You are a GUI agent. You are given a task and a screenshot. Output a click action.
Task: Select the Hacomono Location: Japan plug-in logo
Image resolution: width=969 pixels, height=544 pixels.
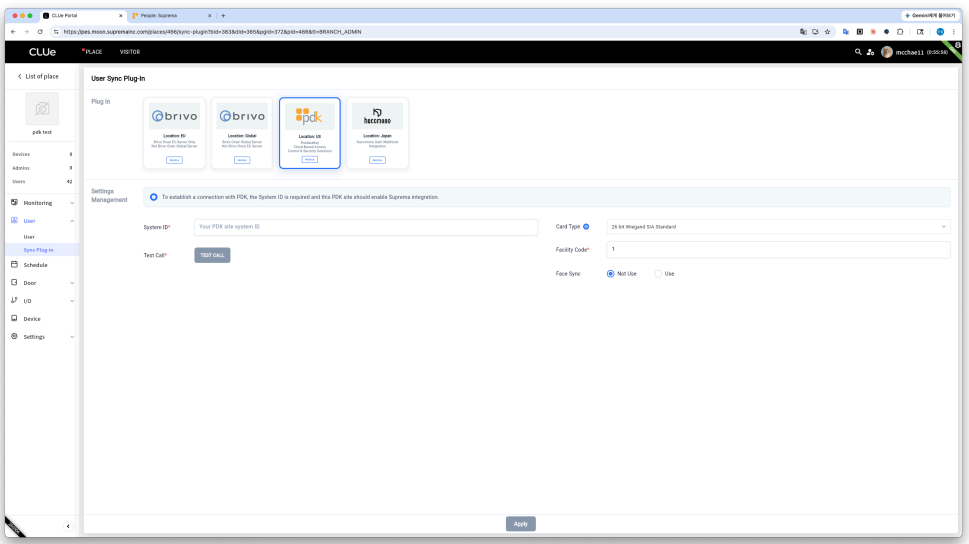[x=378, y=116]
